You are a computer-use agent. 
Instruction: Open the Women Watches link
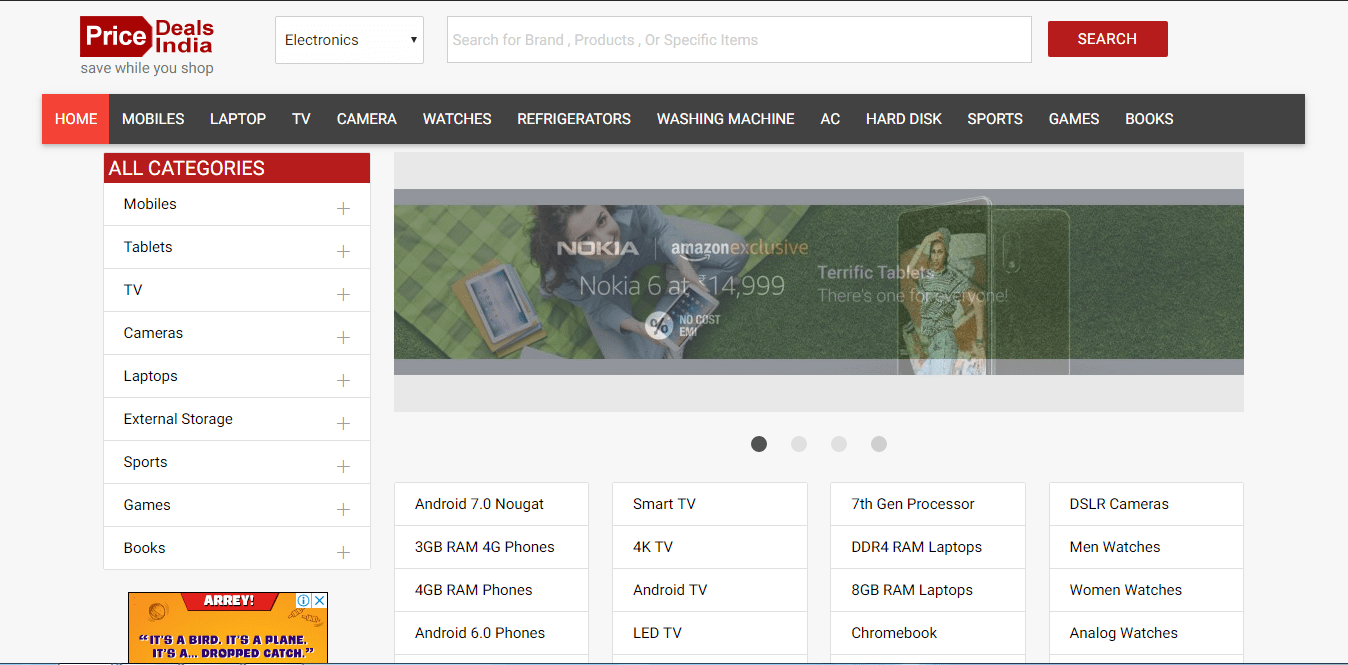[x=1126, y=590]
